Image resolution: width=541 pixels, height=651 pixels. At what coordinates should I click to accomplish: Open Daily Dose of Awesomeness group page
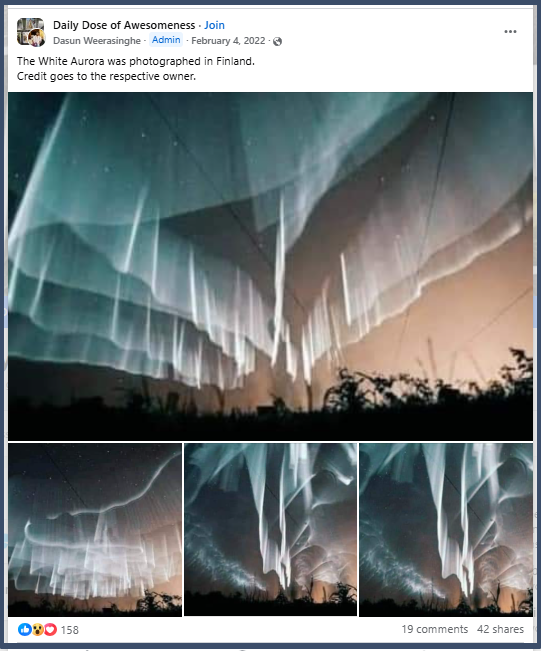124,25
